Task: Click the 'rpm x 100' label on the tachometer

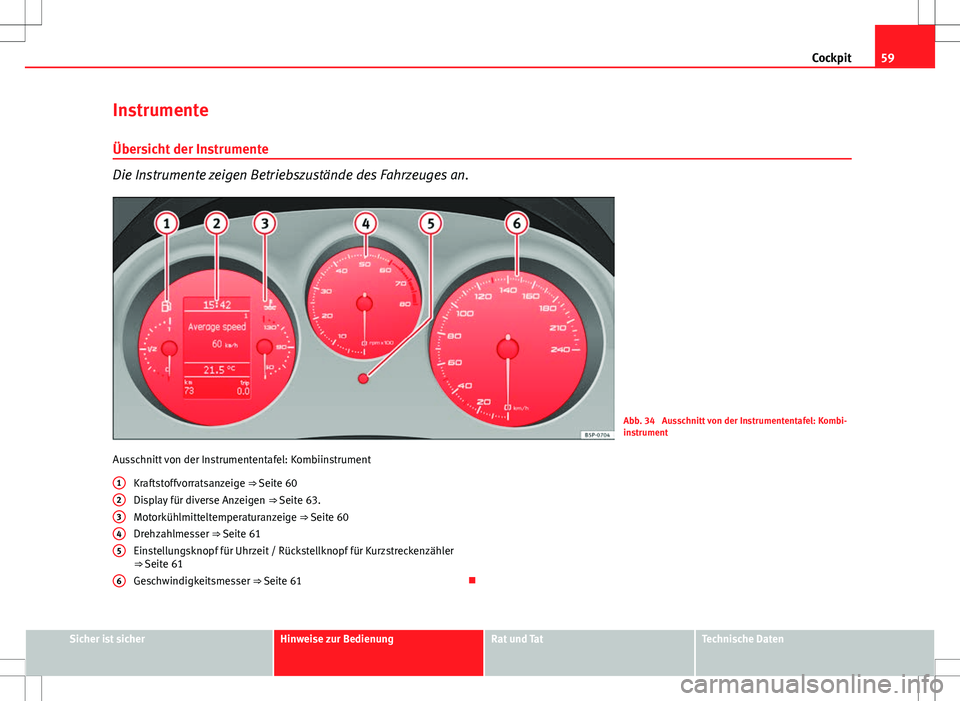Action: pos(381,343)
